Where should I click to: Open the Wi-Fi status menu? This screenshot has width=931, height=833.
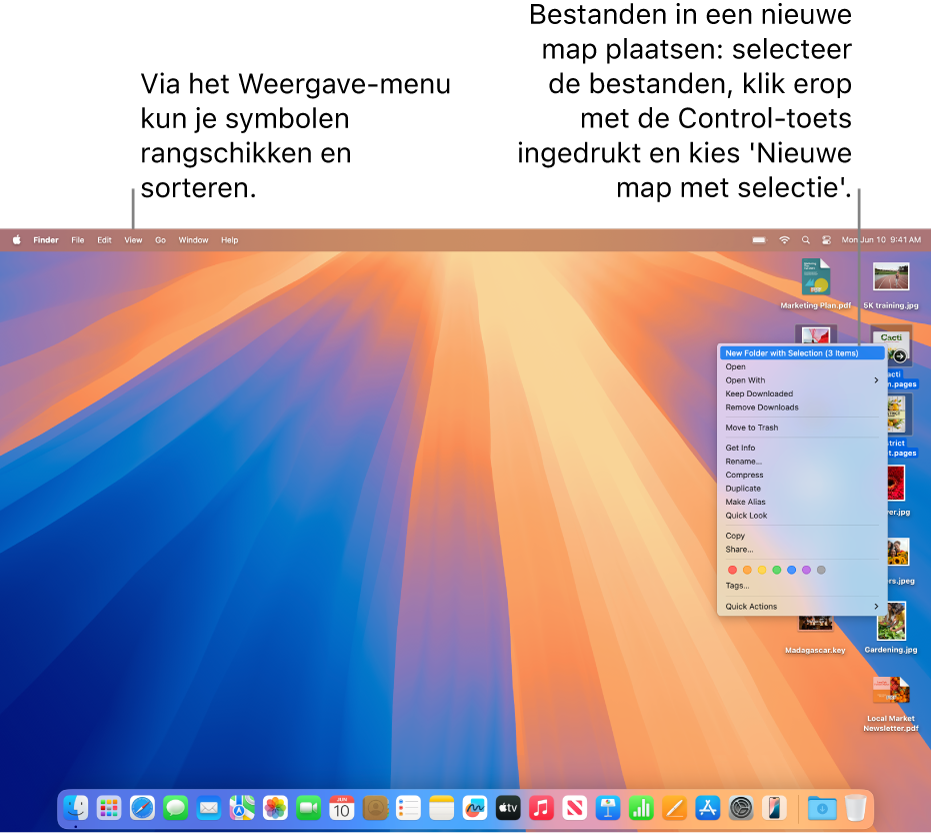pos(784,240)
